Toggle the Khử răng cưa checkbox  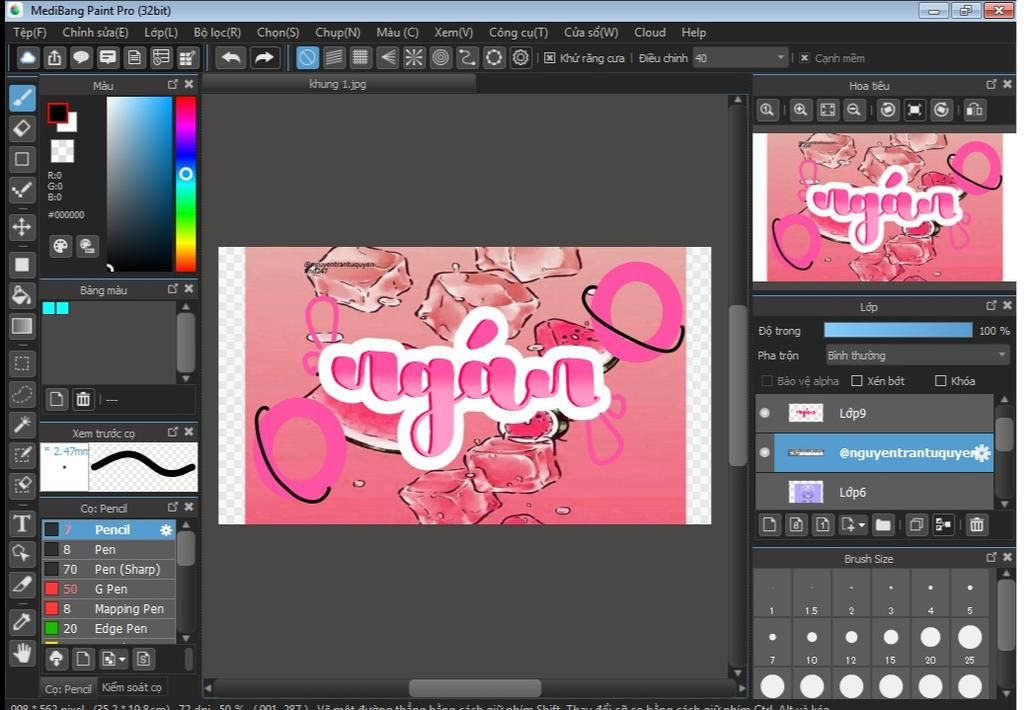point(550,58)
